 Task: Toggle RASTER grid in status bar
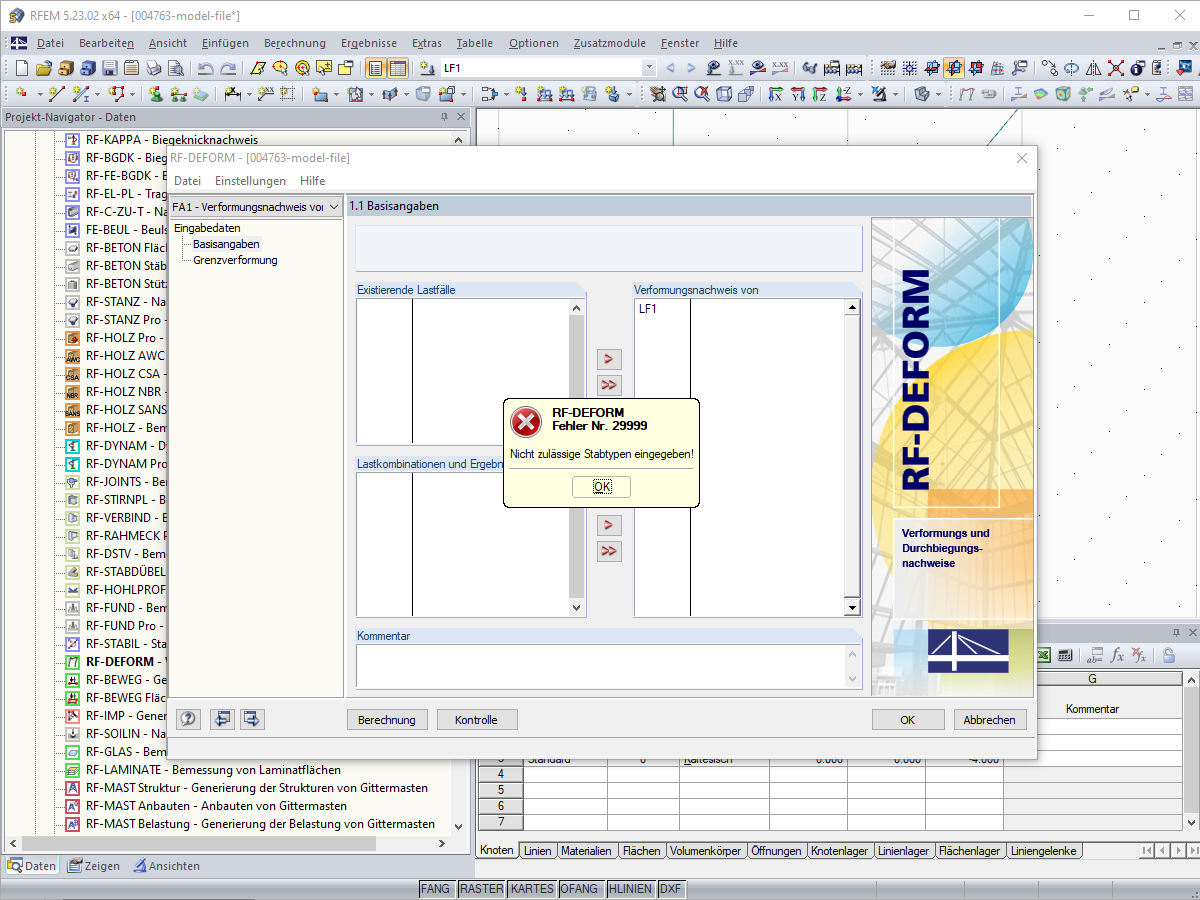point(481,888)
